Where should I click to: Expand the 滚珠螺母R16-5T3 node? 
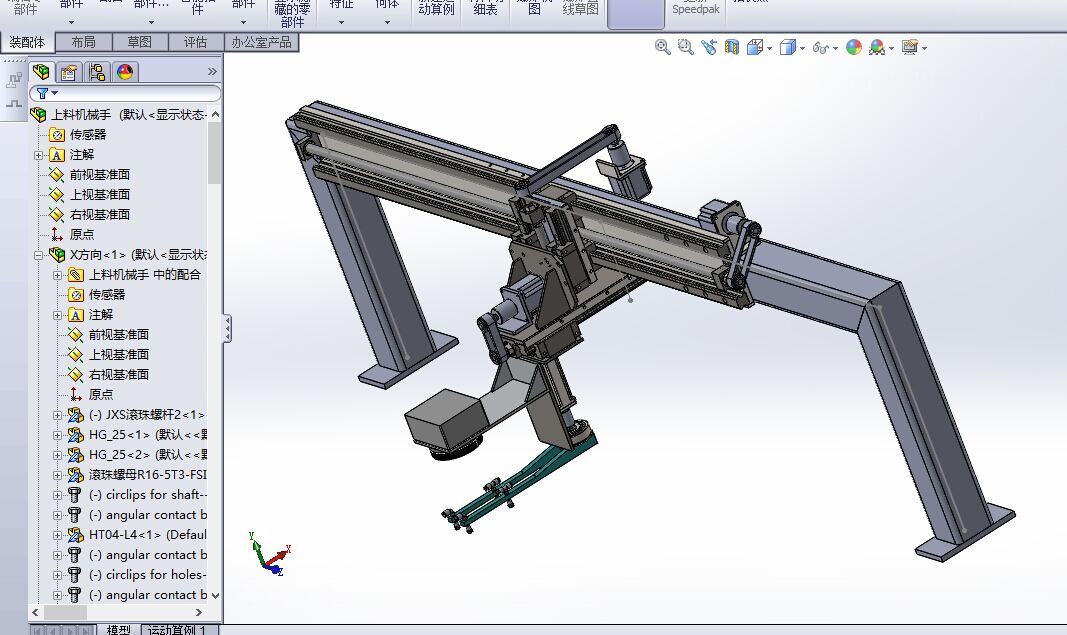pyautogui.click(x=58, y=474)
